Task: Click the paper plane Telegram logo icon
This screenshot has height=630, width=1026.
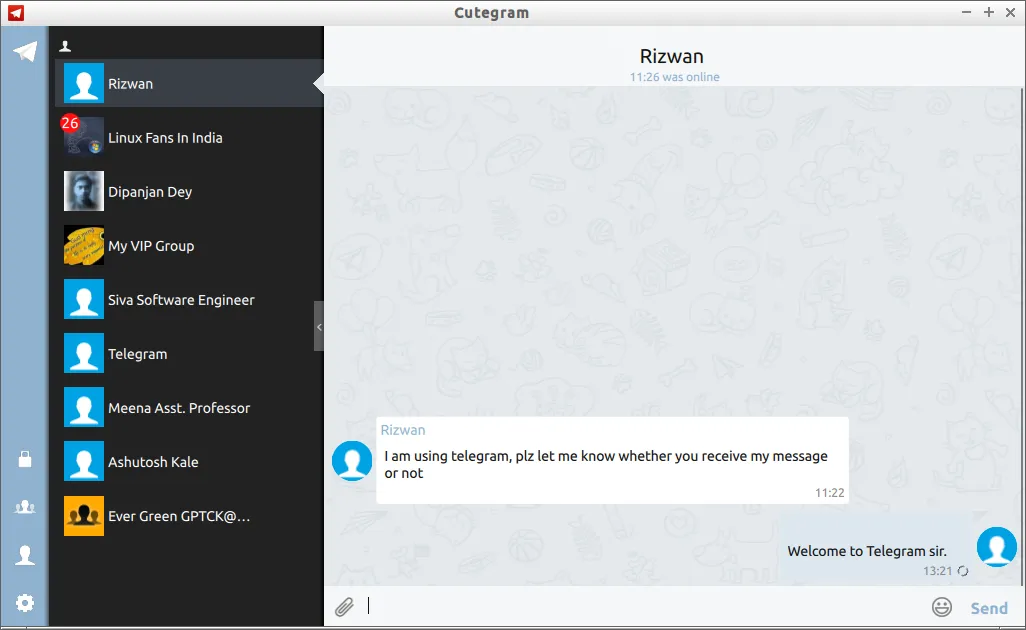Action: (25, 52)
